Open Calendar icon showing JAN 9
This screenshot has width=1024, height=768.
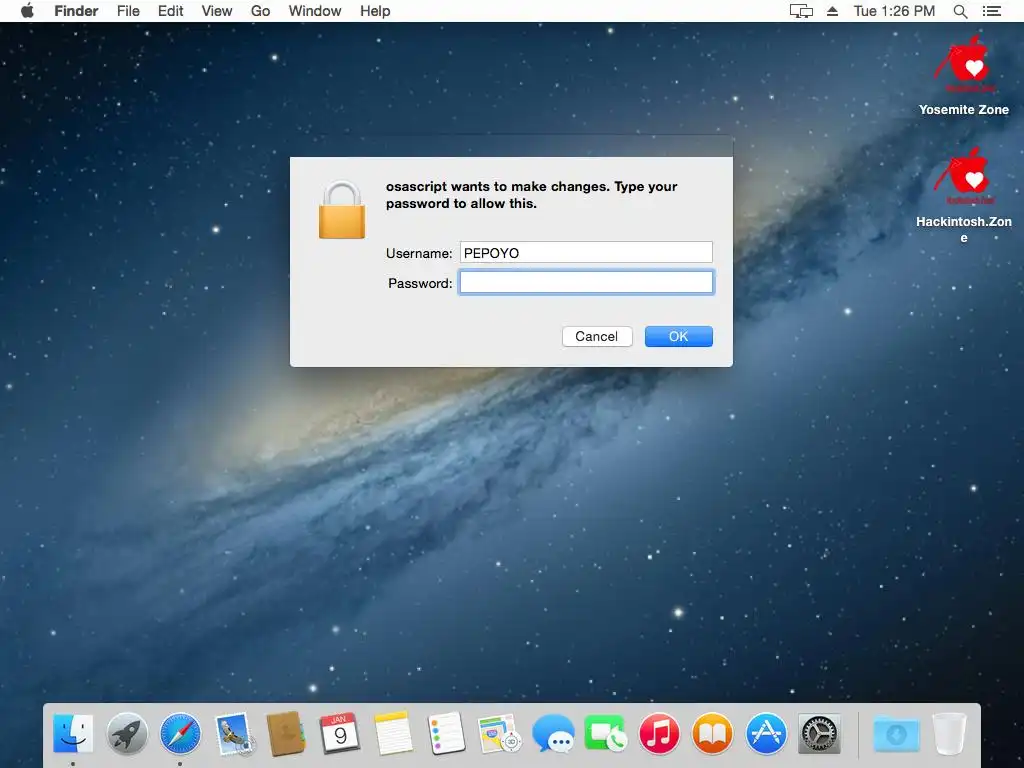coord(340,733)
